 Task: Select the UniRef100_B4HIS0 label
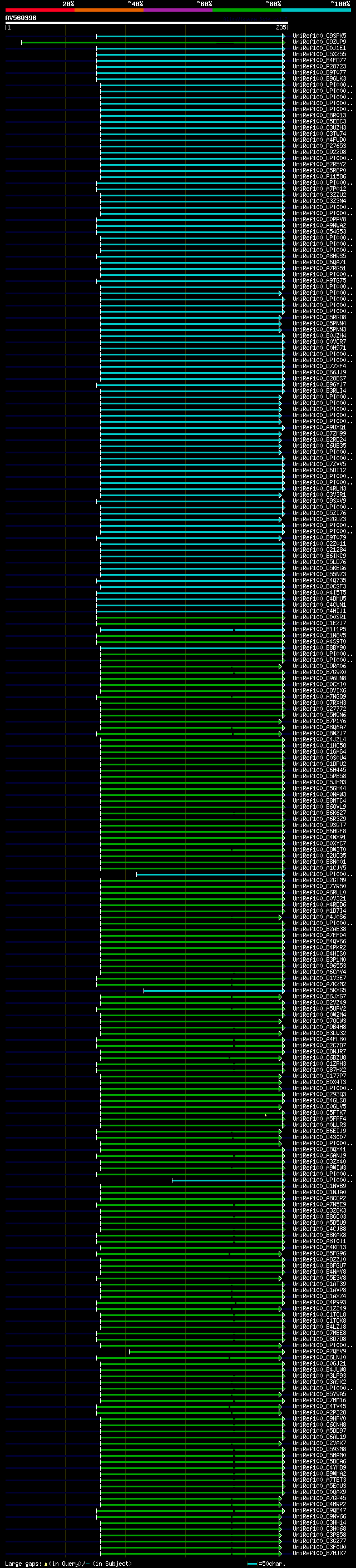point(319,953)
